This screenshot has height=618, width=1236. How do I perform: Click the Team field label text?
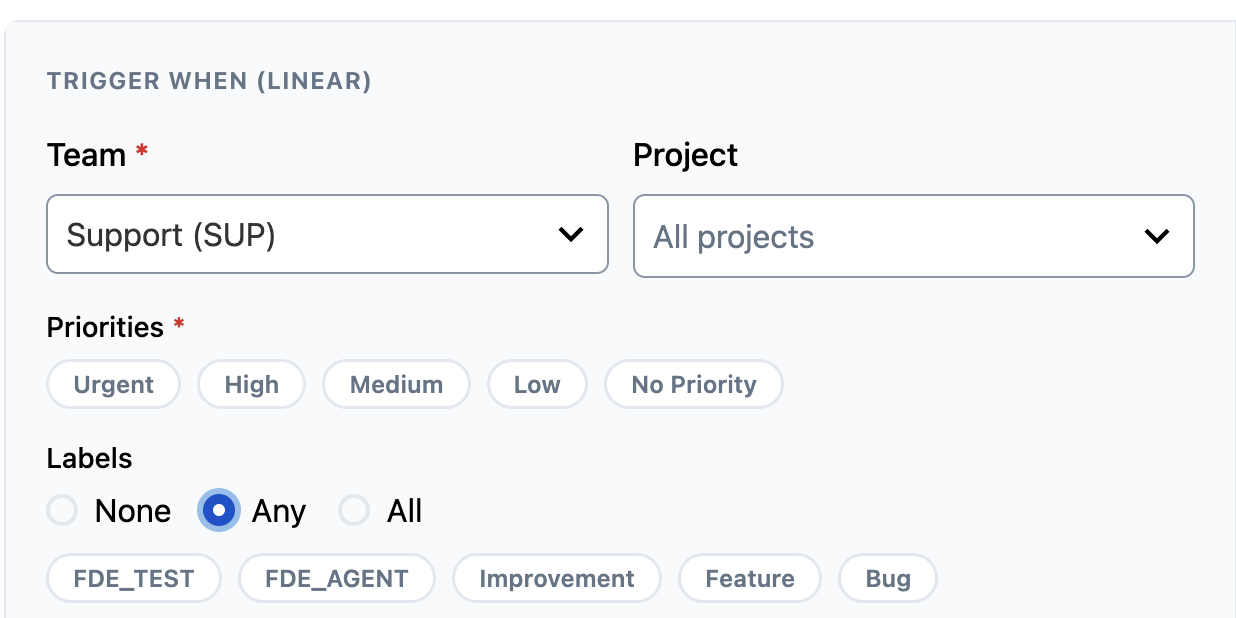point(87,155)
